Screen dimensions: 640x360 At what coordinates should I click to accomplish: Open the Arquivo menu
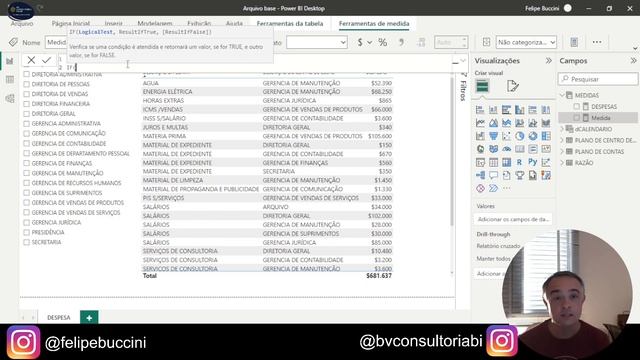point(22,24)
